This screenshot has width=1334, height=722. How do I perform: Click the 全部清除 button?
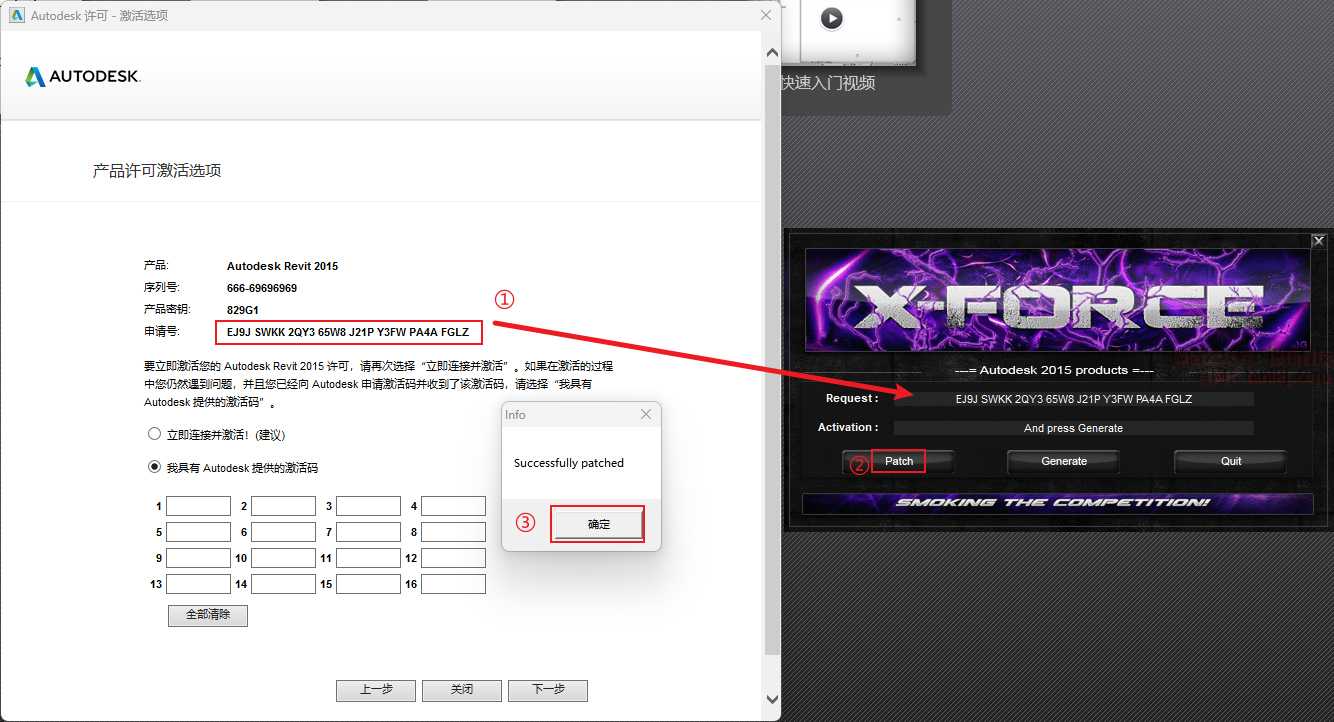(208, 615)
